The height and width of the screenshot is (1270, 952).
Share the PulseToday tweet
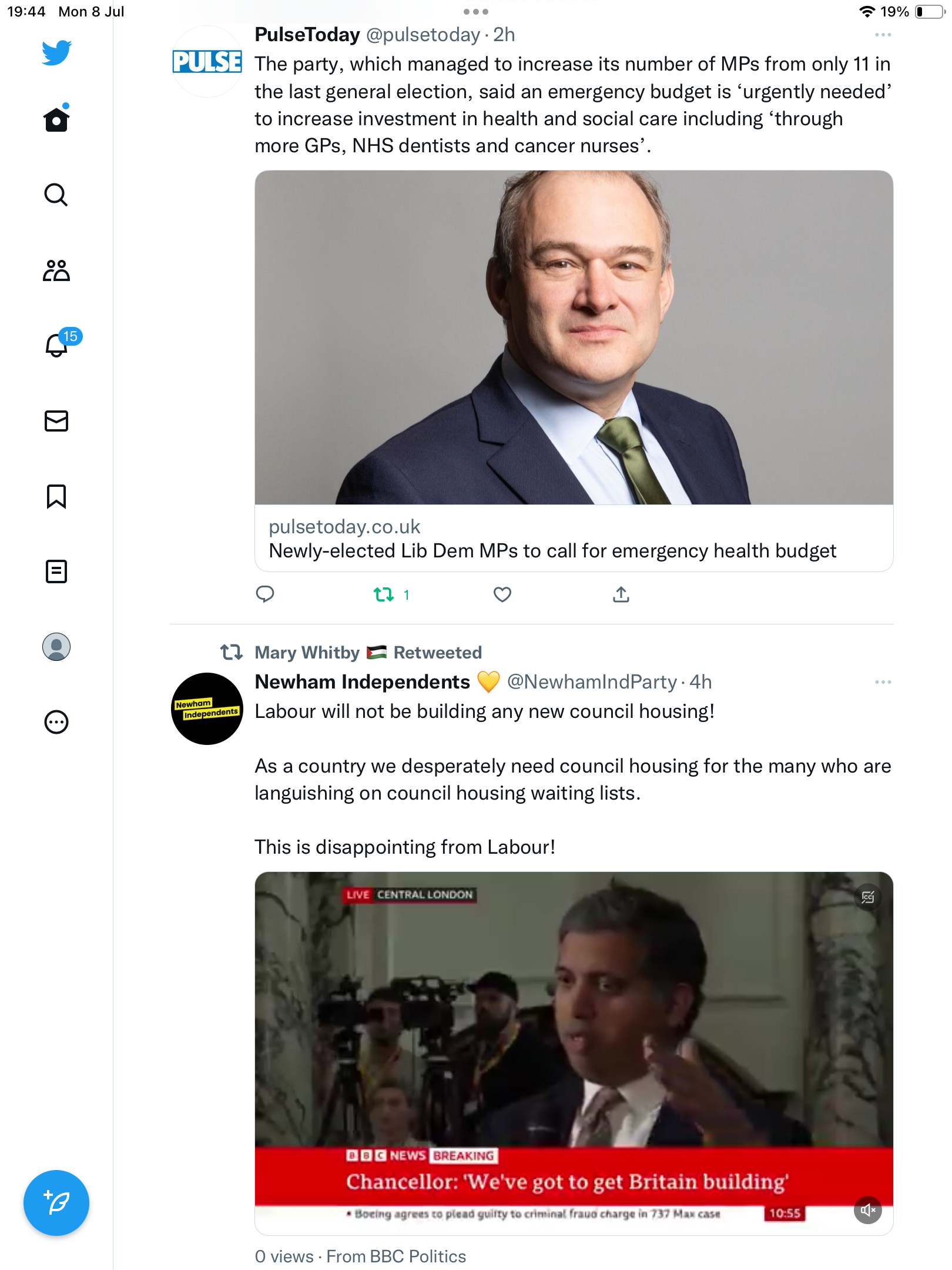(x=621, y=595)
